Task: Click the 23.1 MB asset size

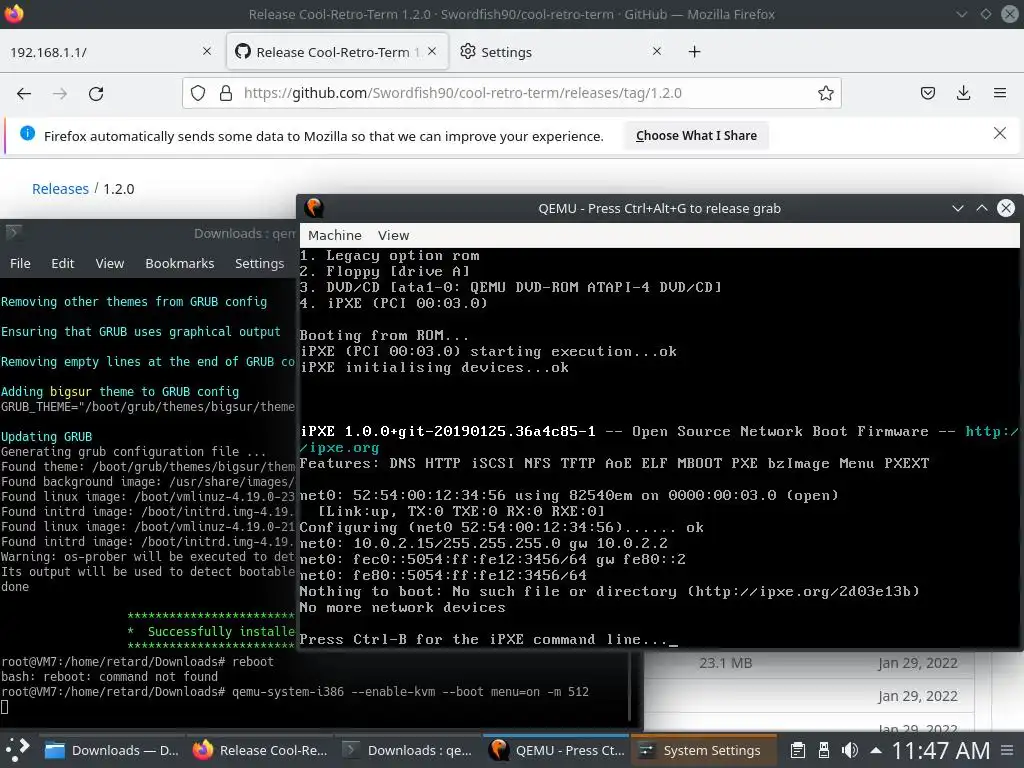Action: click(725, 663)
